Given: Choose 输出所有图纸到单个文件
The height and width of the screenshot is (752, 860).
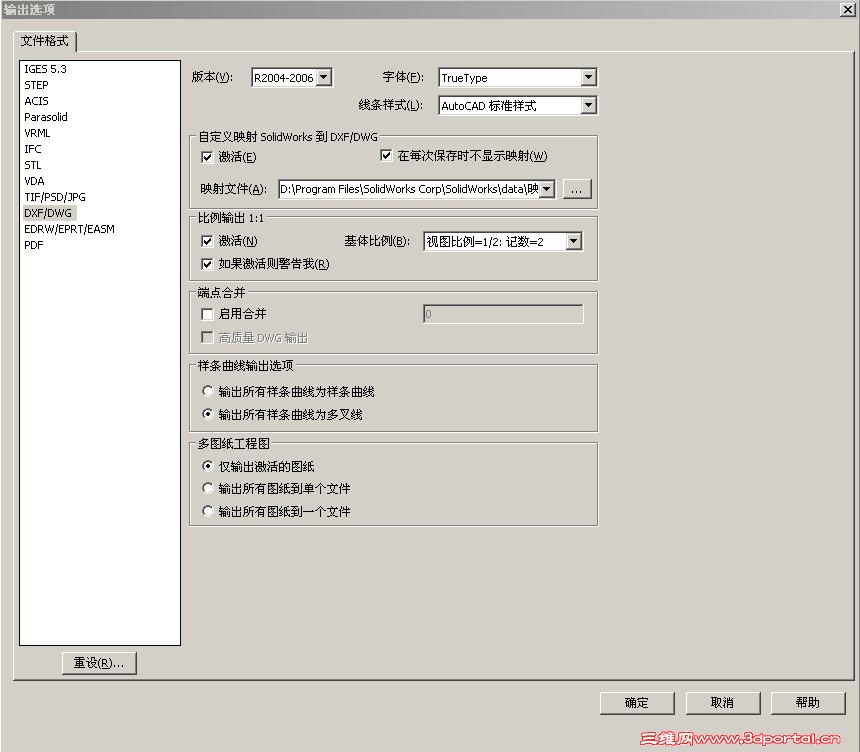Looking at the screenshot, I should click(x=207, y=489).
